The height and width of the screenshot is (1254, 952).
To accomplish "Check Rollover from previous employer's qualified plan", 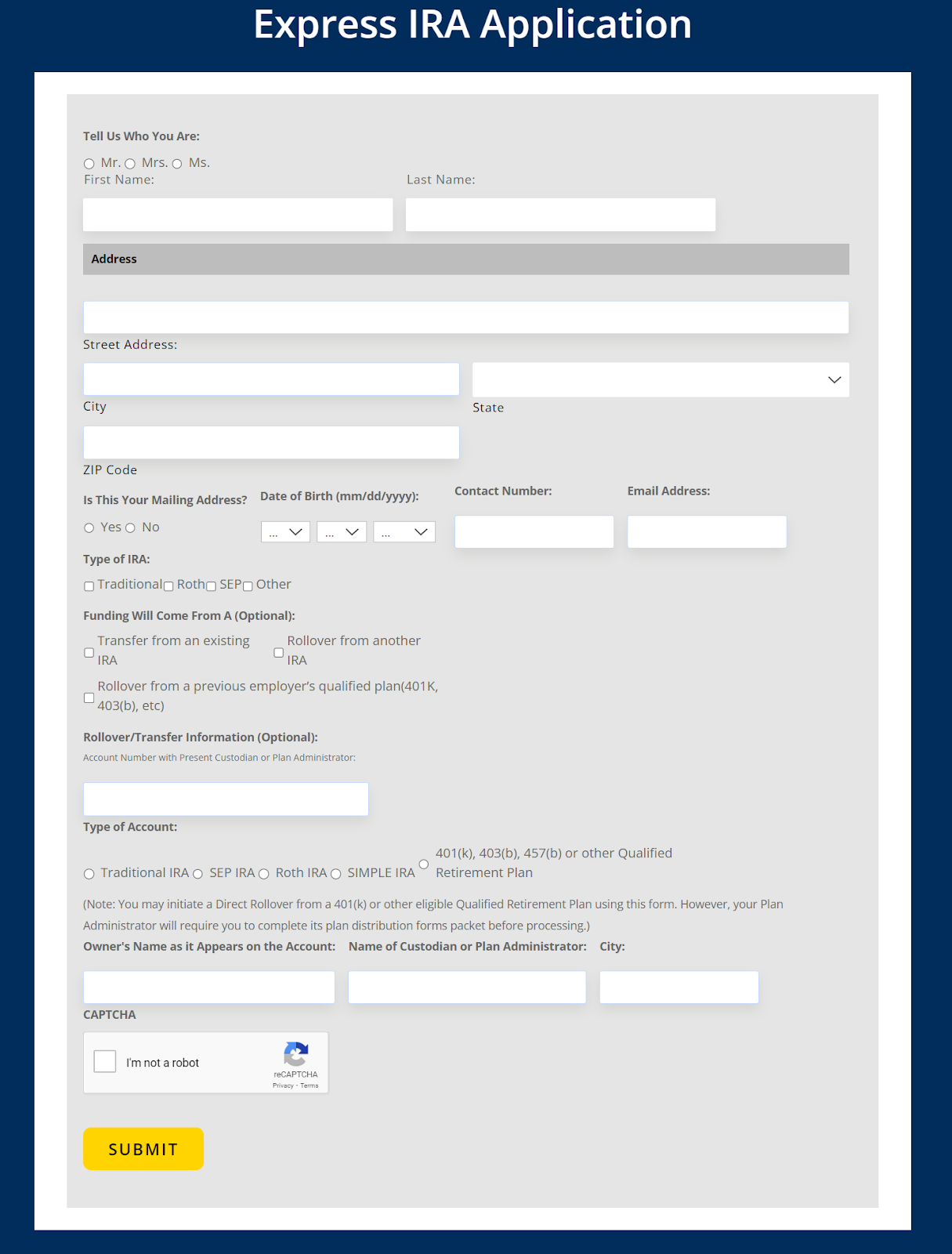I will pos(89,698).
